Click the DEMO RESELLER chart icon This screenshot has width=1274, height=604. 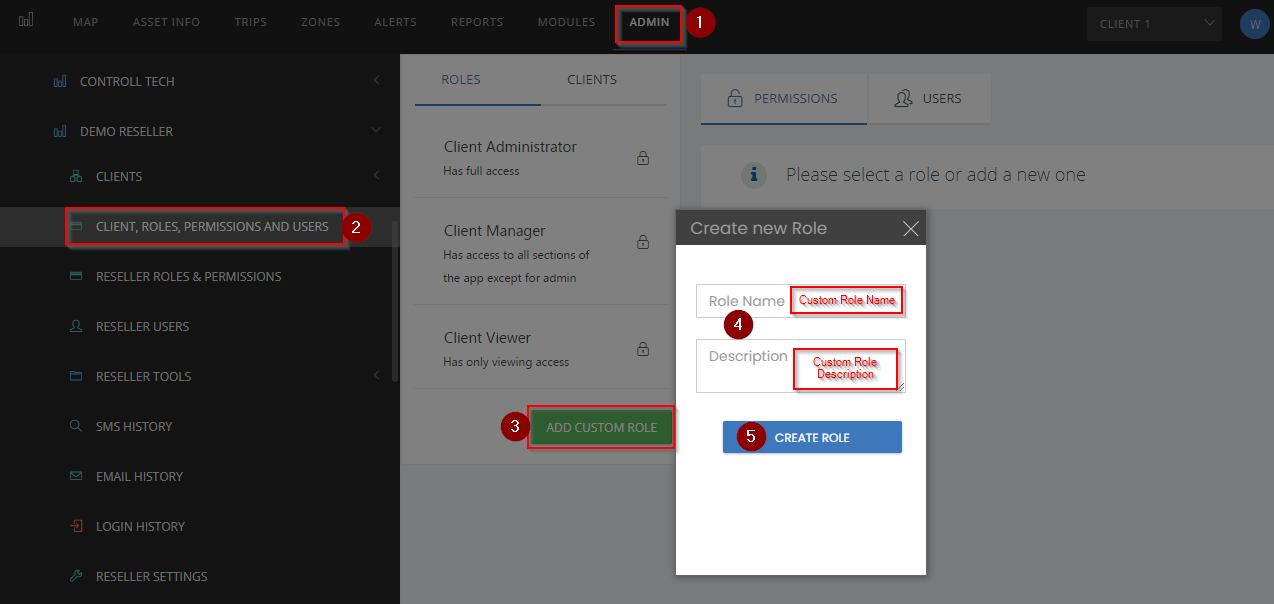[x=60, y=131]
